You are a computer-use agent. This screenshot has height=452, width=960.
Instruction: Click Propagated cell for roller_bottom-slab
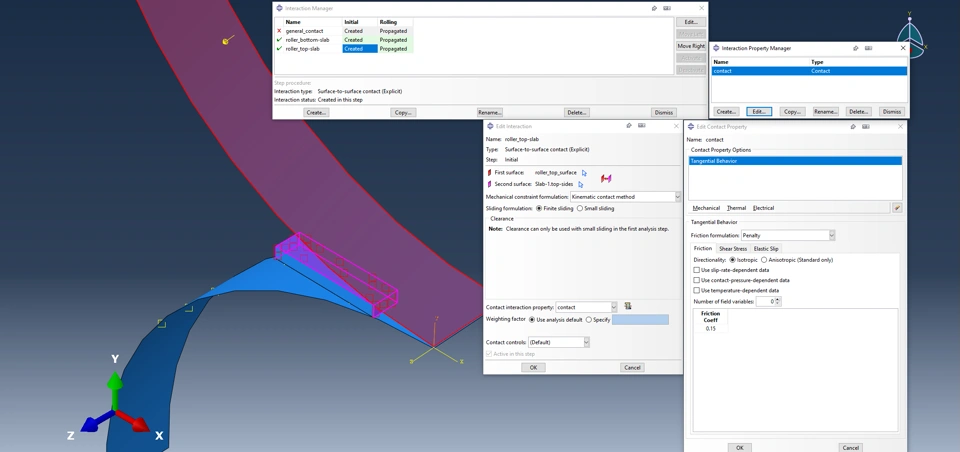coord(395,40)
